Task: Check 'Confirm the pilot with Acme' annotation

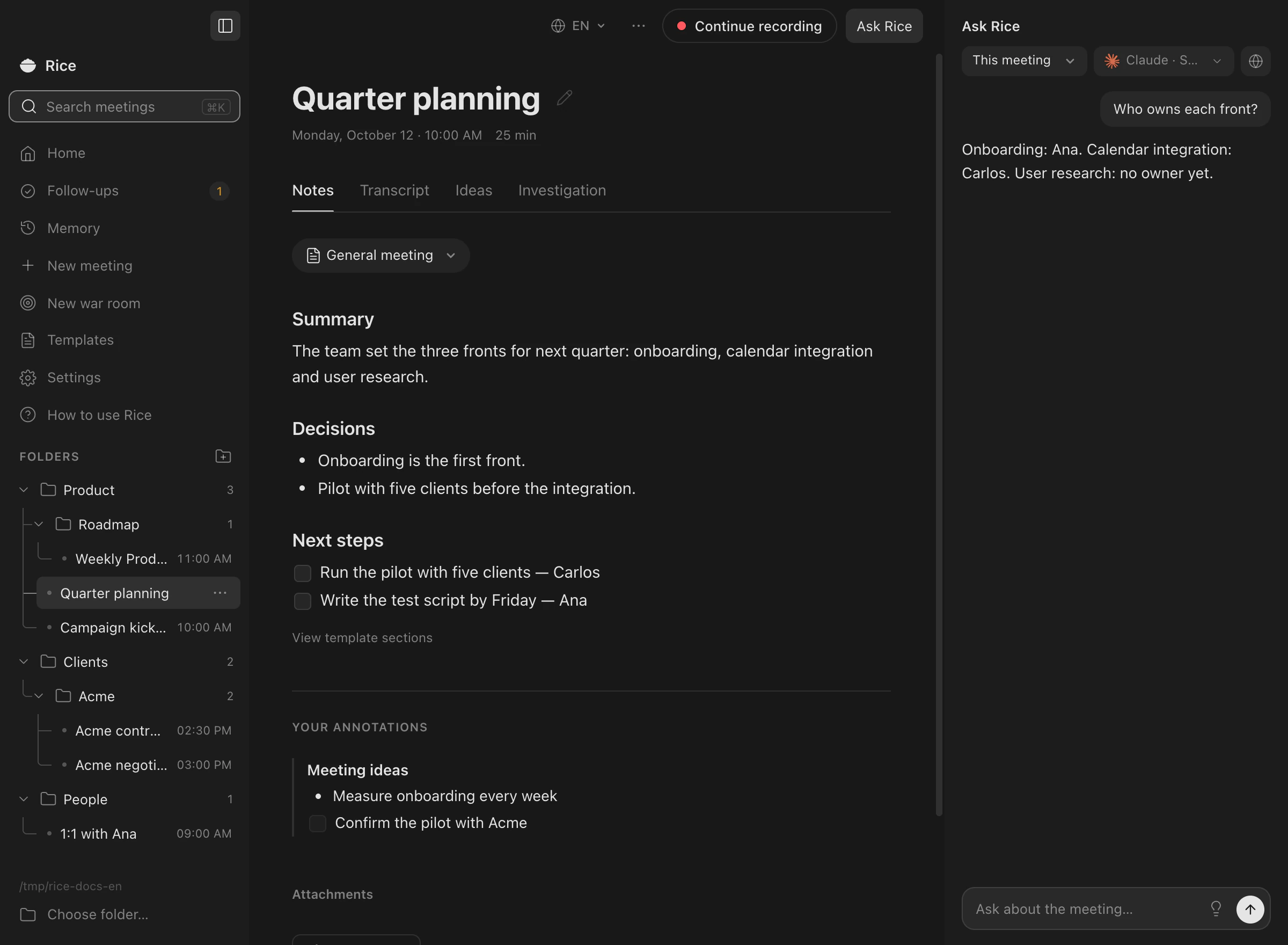Action: coord(317,823)
